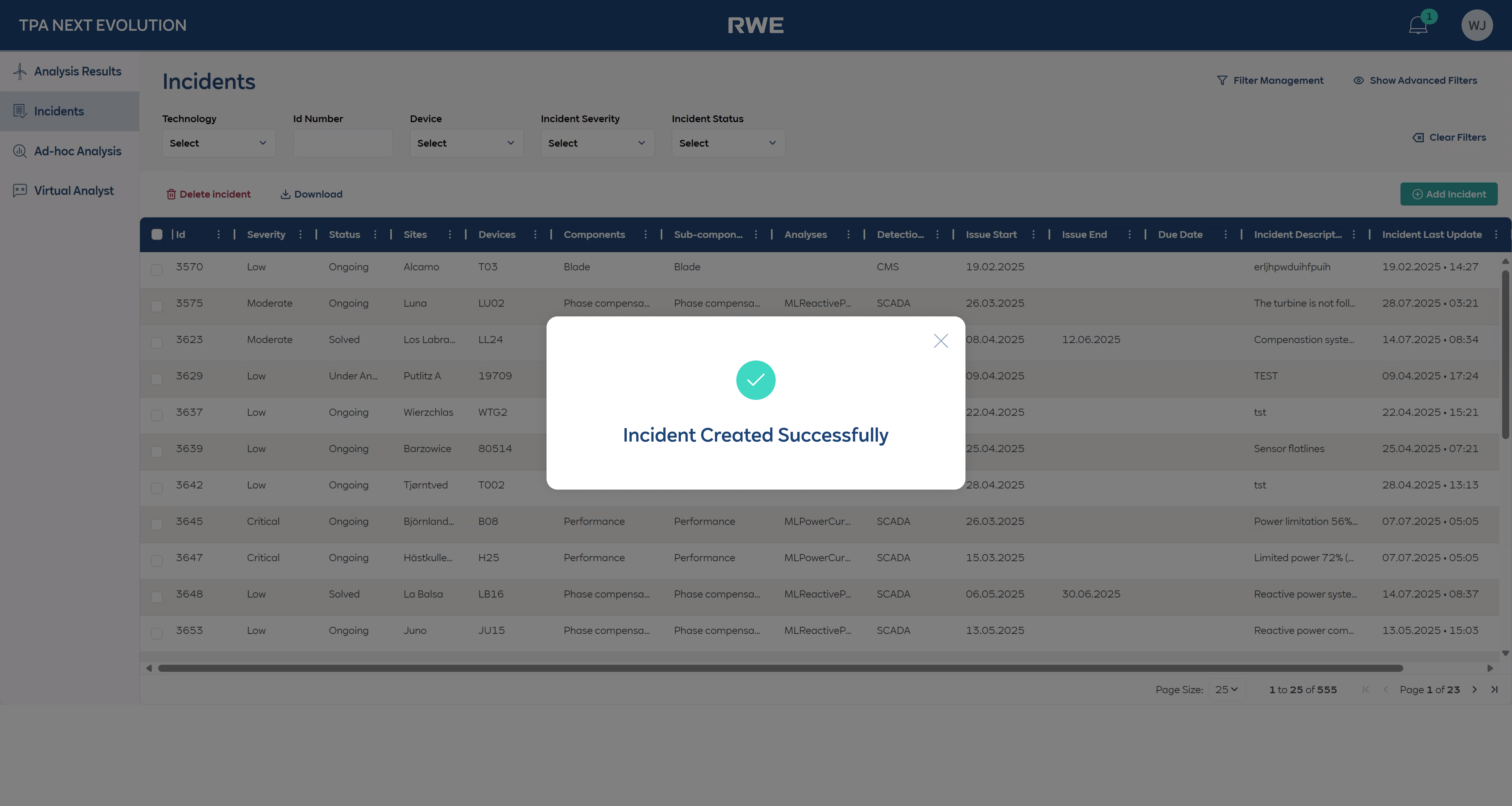Check the row for incident 3575
The height and width of the screenshot is (806, 1512).
tap(157, 306)
